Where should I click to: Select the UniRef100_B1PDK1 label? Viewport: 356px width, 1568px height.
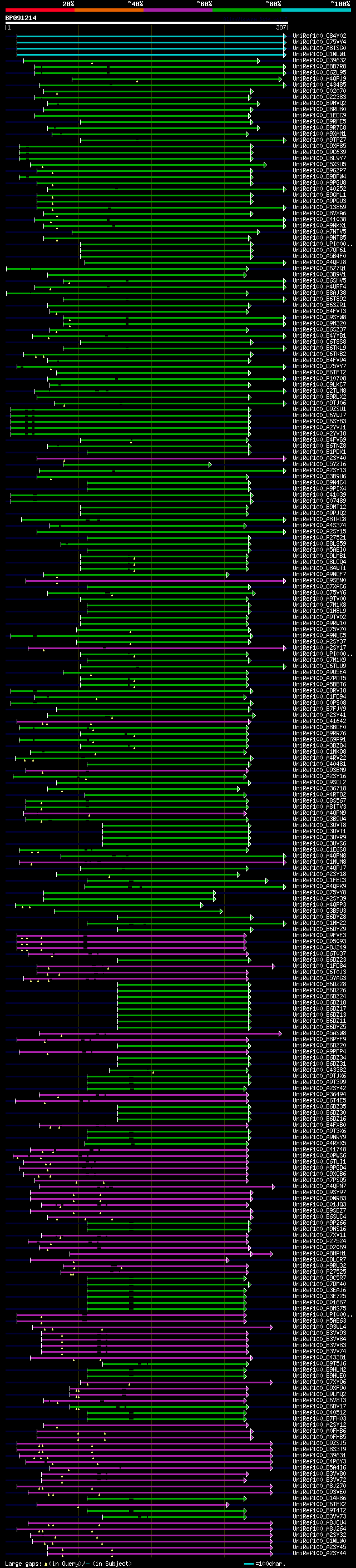coord(319,452)
